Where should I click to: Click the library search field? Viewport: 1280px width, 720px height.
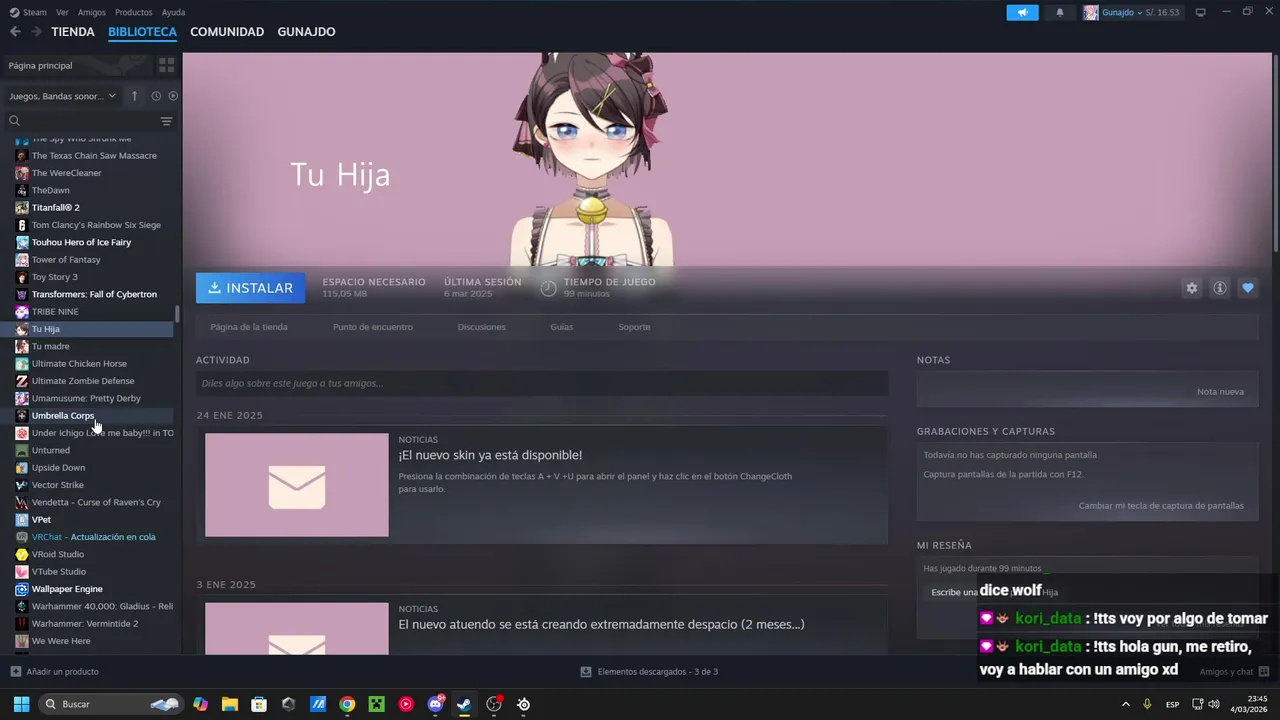[90, 121]
